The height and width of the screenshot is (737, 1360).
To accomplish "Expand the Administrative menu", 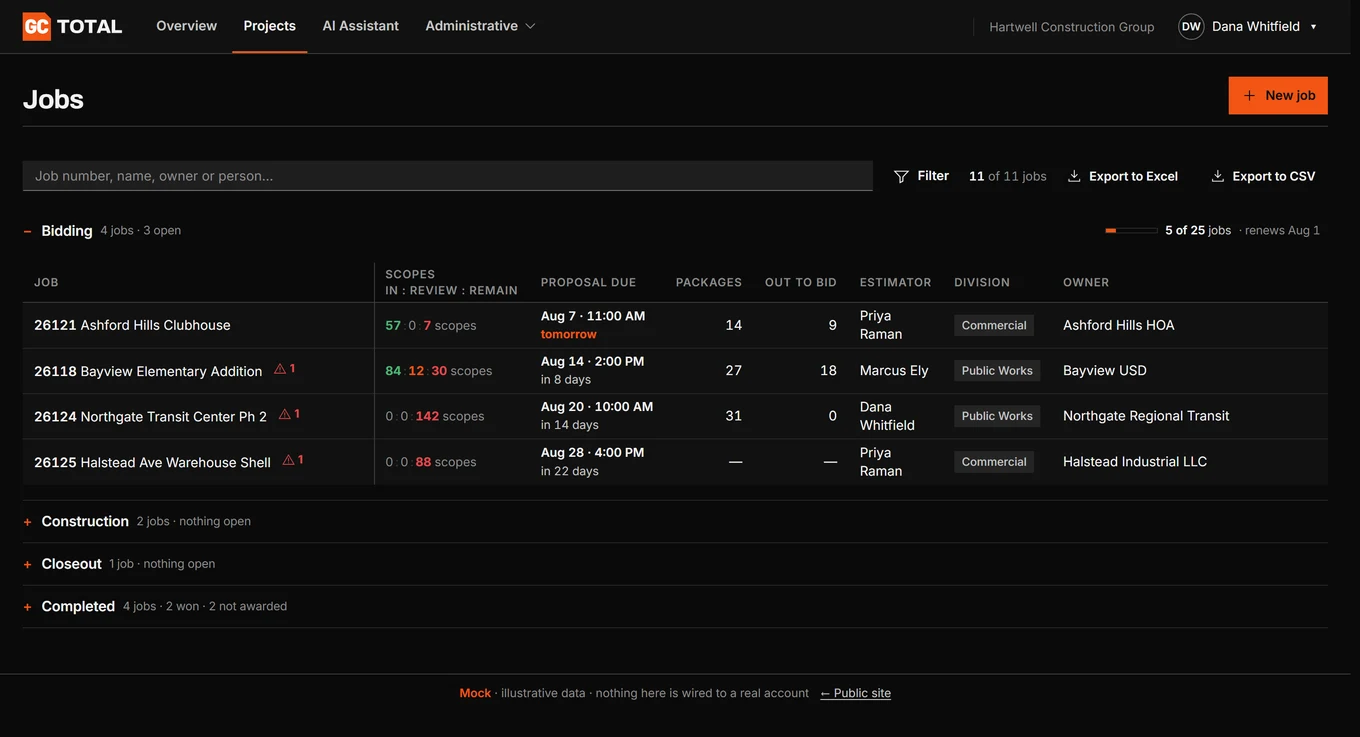I will coord(480,26).
